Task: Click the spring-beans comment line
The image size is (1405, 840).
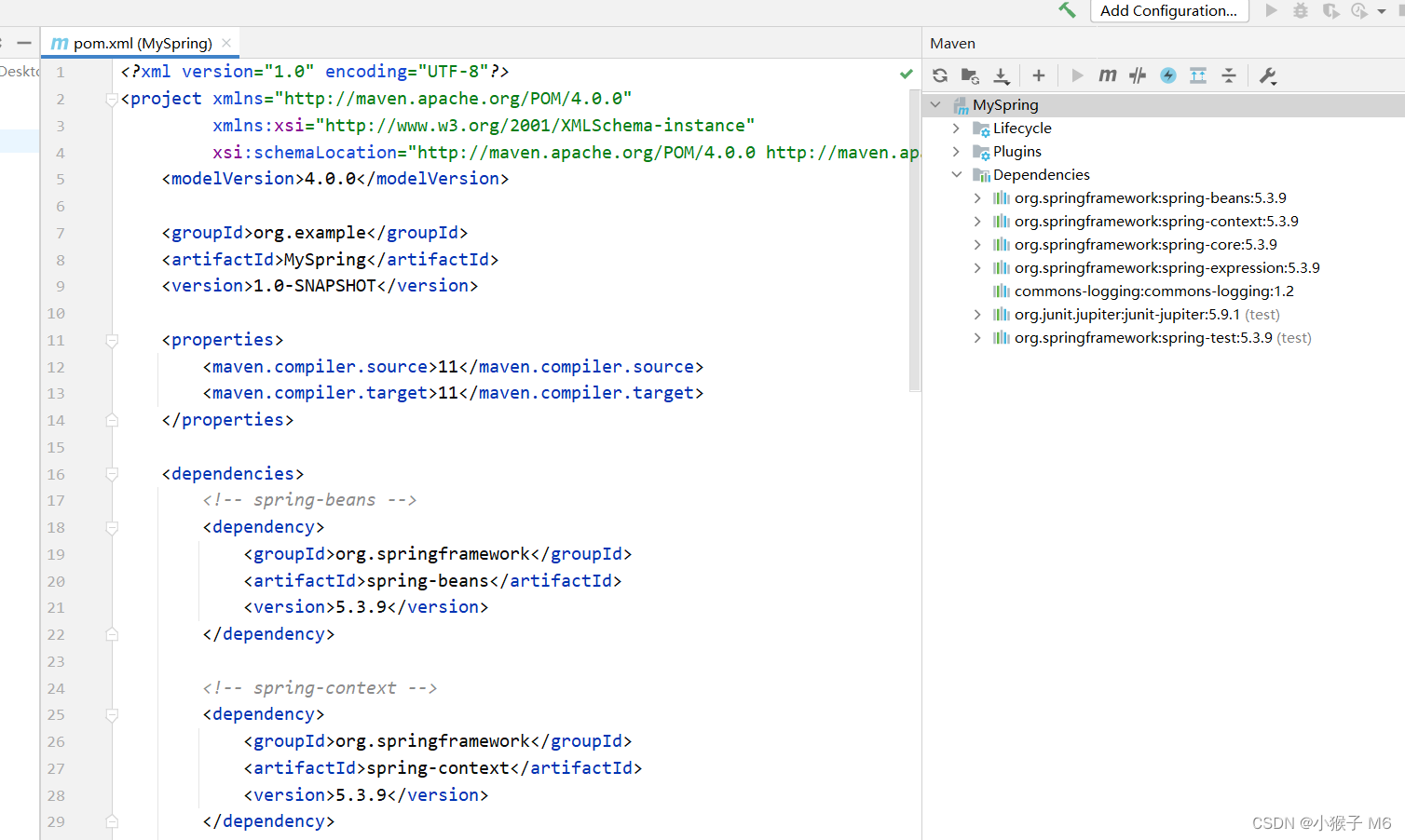Action: click(309, 500)
